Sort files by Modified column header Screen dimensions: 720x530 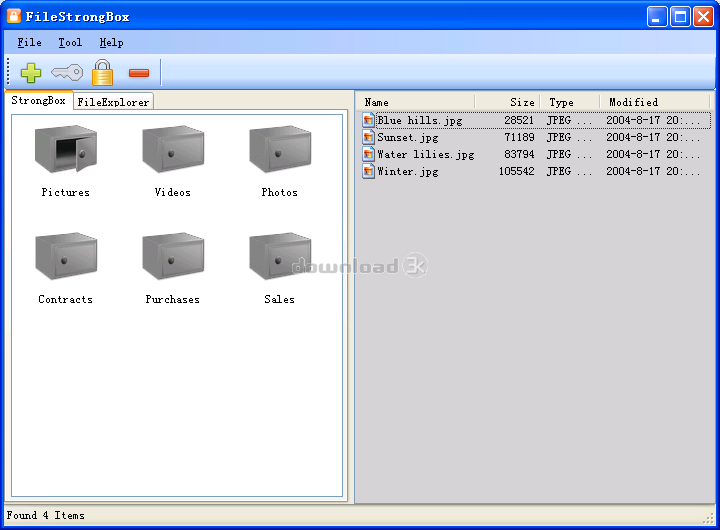click(x=653, y=102)
